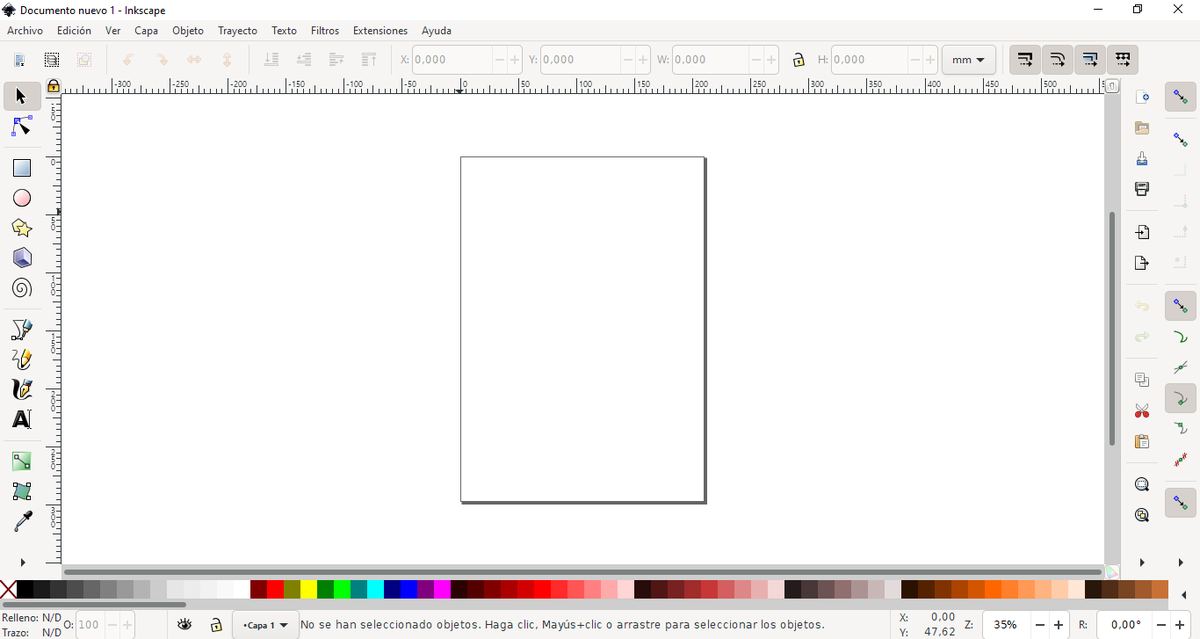The image size is (1200, 639).
Task: Pick the Spiral tool
Action: pos(21,288)
